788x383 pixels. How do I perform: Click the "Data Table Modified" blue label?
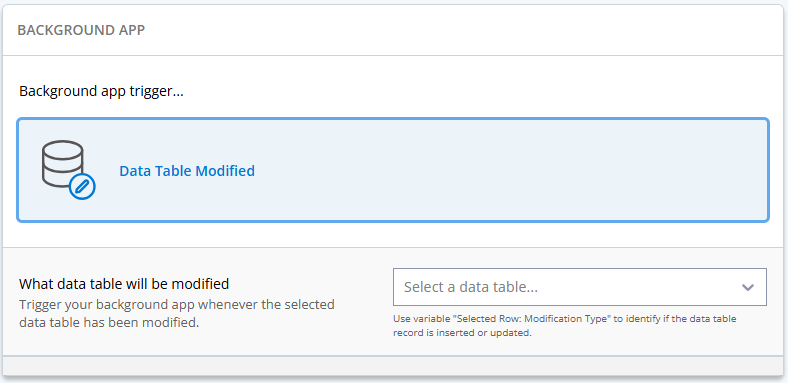click(187, 171)
